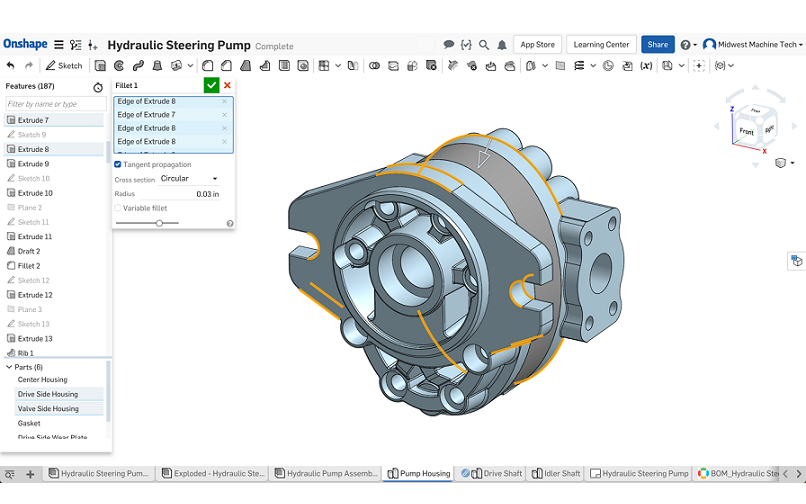Remove Edge of Extrude 7 entry
The image size is (806, 504).
point(225,115)
